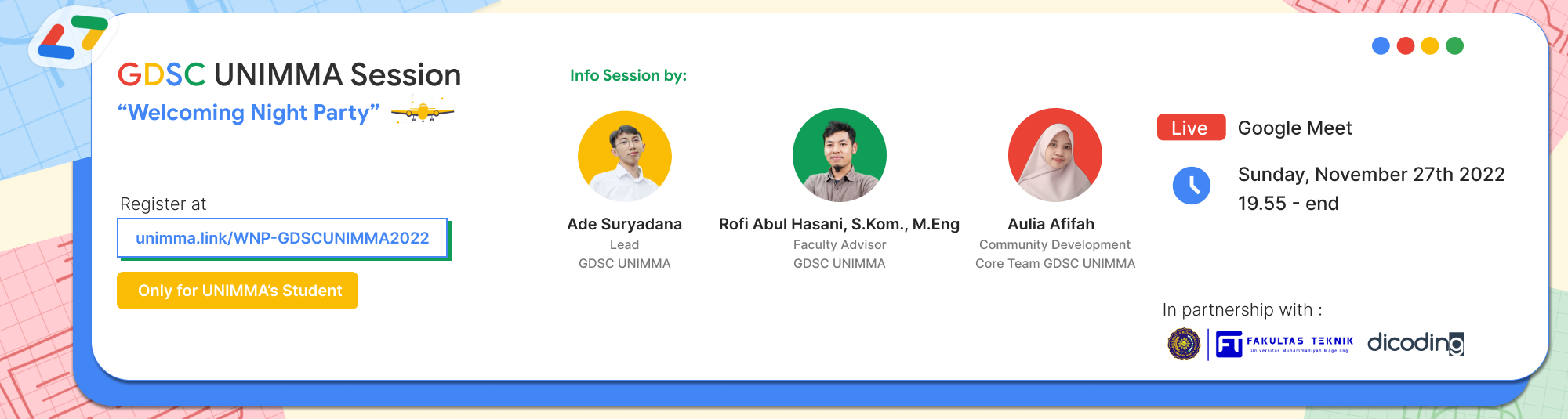Click the Only for UNIMMA's Student button
1568x419 pixels.
coord(238,291)
